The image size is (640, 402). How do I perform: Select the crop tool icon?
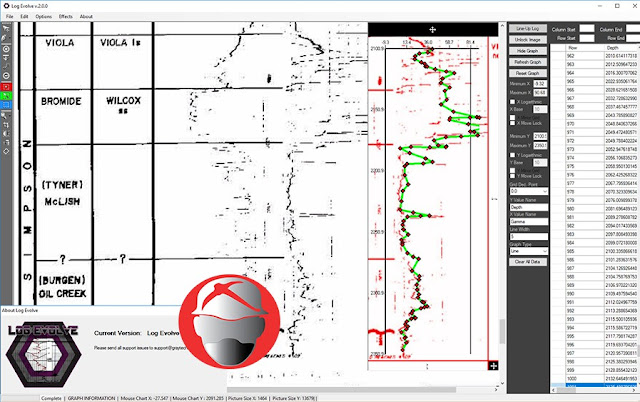click(x=6, y=125)
